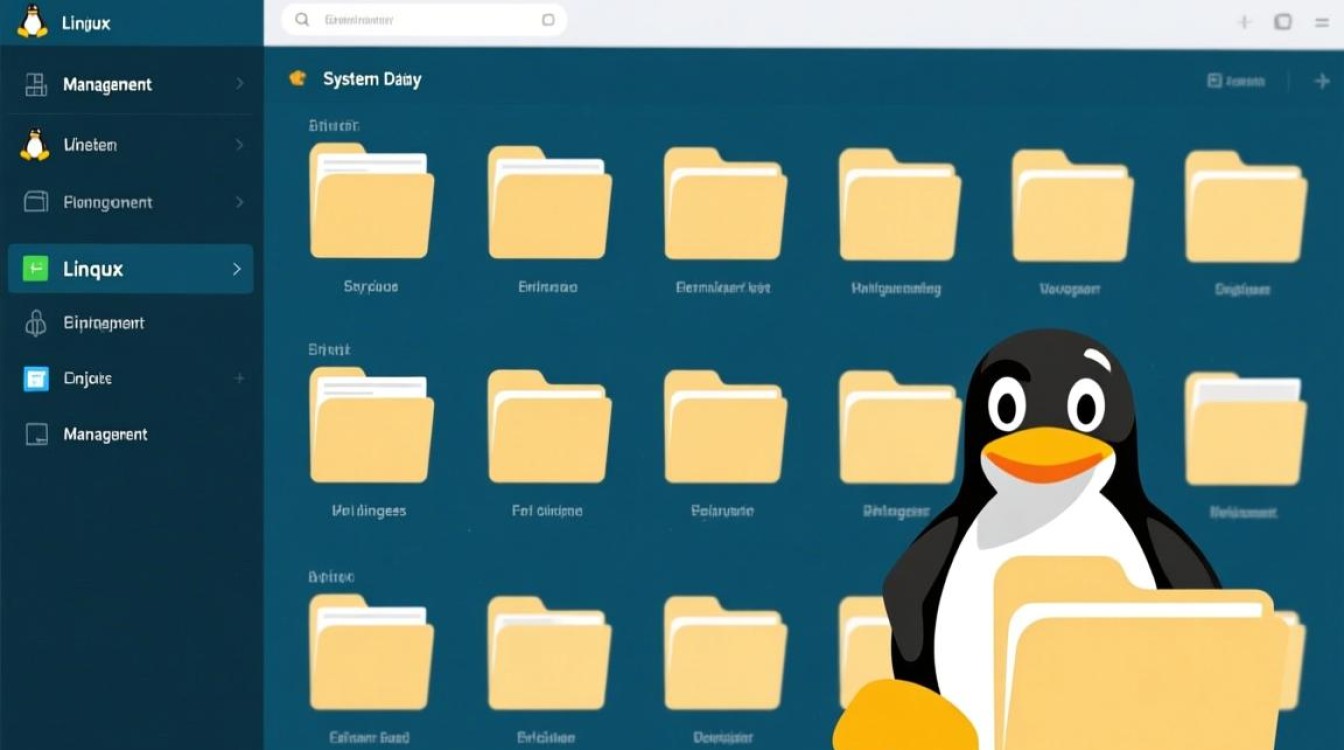Viewport: 1344px width, 750px height.
Task: Click the search magnifier icon in the top bar
Action: 301,19
